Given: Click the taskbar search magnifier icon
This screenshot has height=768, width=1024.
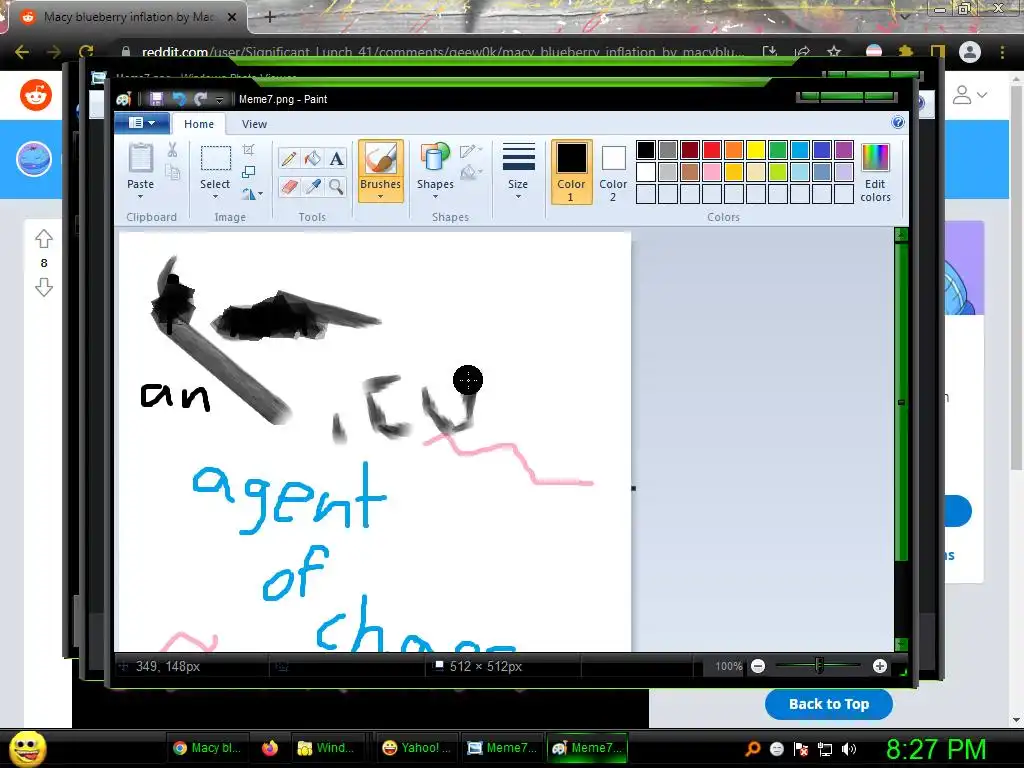Looking at the screenshot, I should [753, 748].
